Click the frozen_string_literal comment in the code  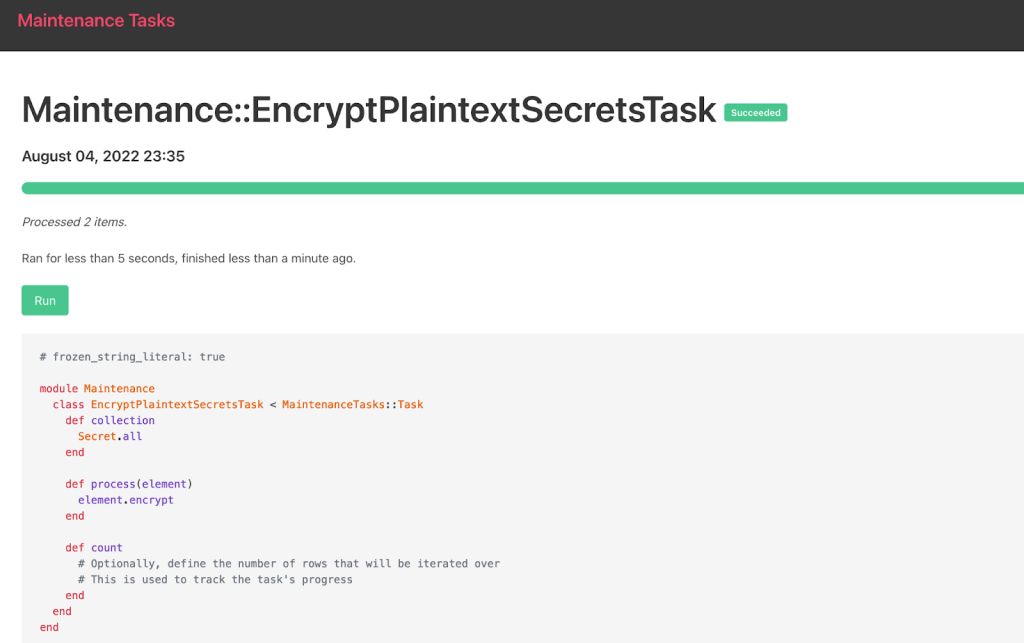[x=132, y=357]
